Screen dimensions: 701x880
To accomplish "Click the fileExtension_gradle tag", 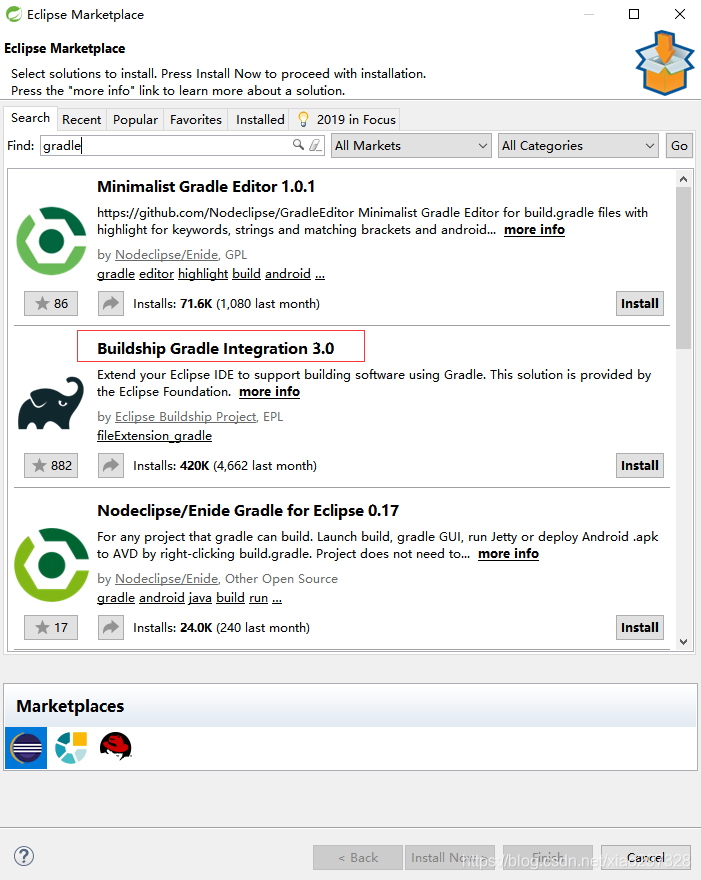I will click(x=154, y=436).
